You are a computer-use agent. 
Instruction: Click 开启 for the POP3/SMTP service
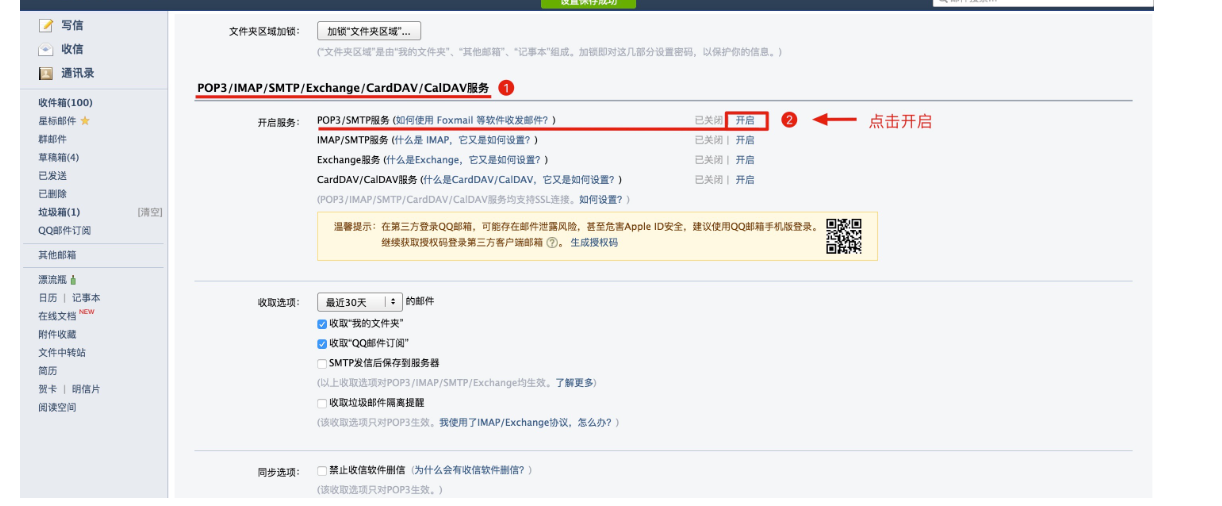pyautogui.click(x=745, y=120)
